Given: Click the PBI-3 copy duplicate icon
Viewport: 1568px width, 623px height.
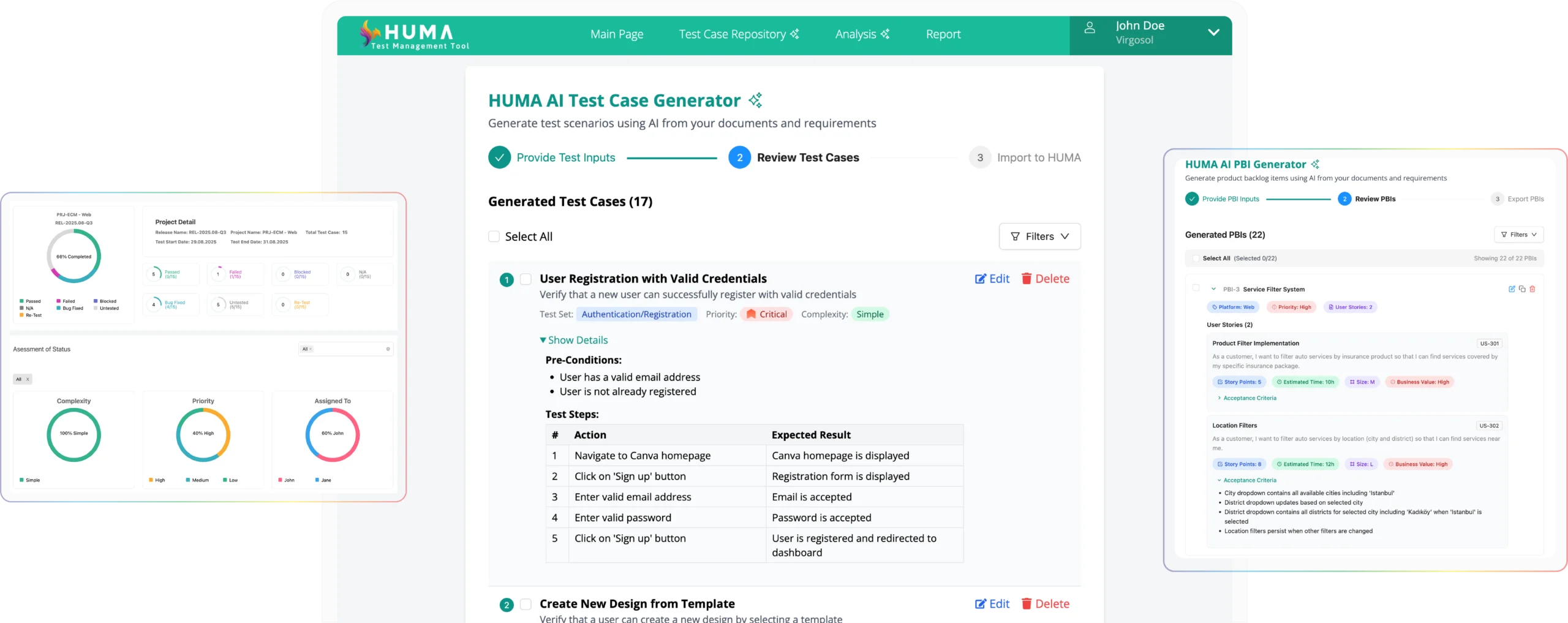Looking at the screenshot, I should click(x=1522, y=289).
